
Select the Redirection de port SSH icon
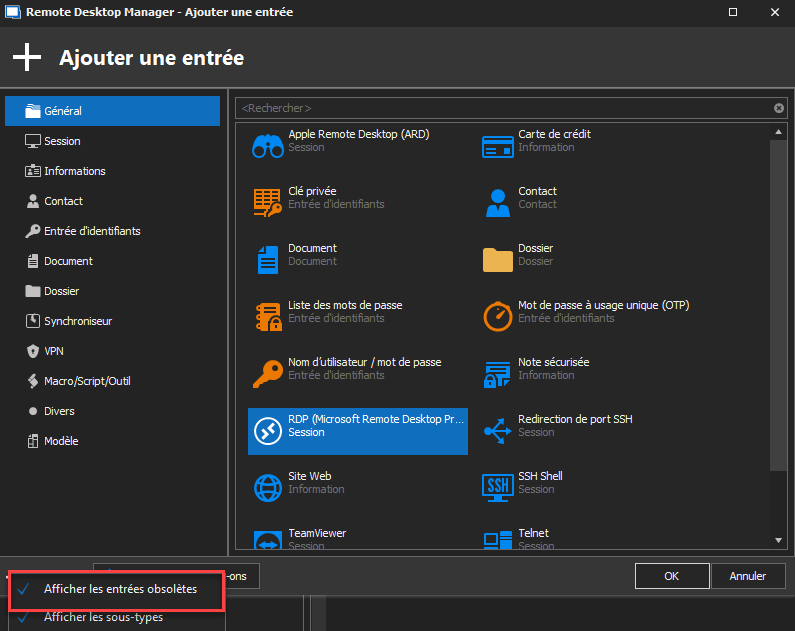[497, 431]
